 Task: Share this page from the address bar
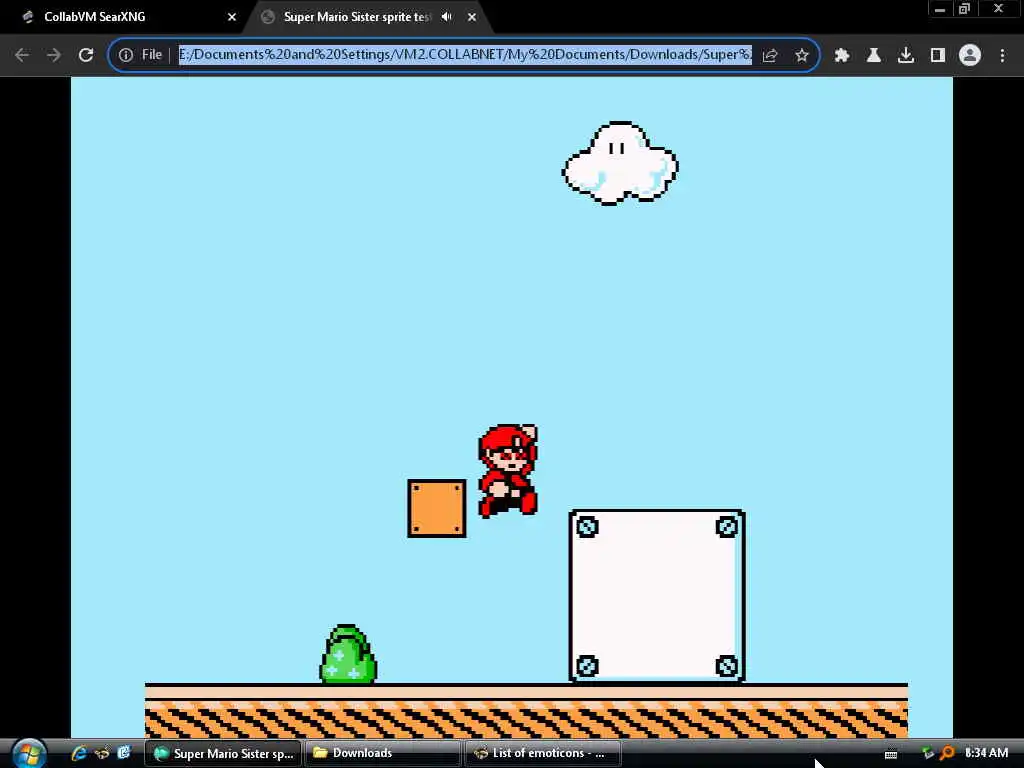[x=770, y=56]
